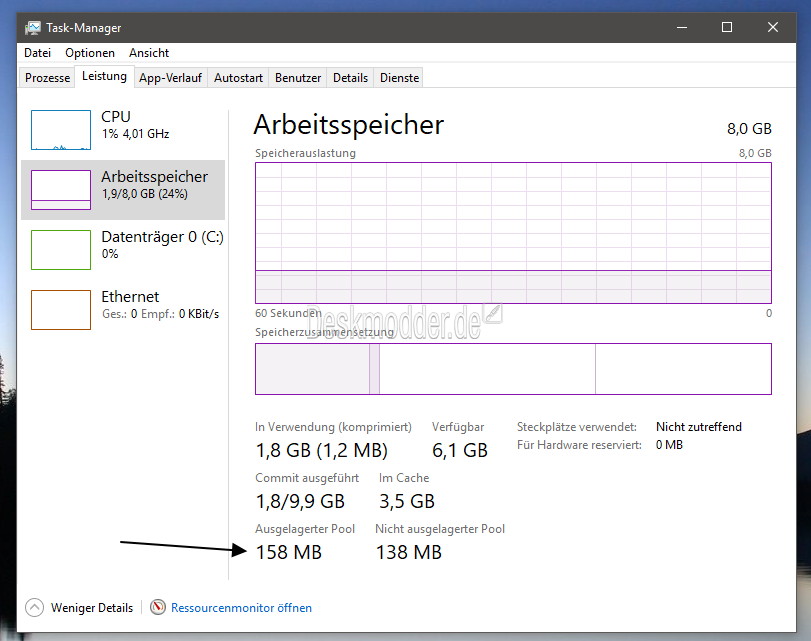Select the Leistung tab
The width and height of the screenshot is (811, 641).
coord(104,76)
